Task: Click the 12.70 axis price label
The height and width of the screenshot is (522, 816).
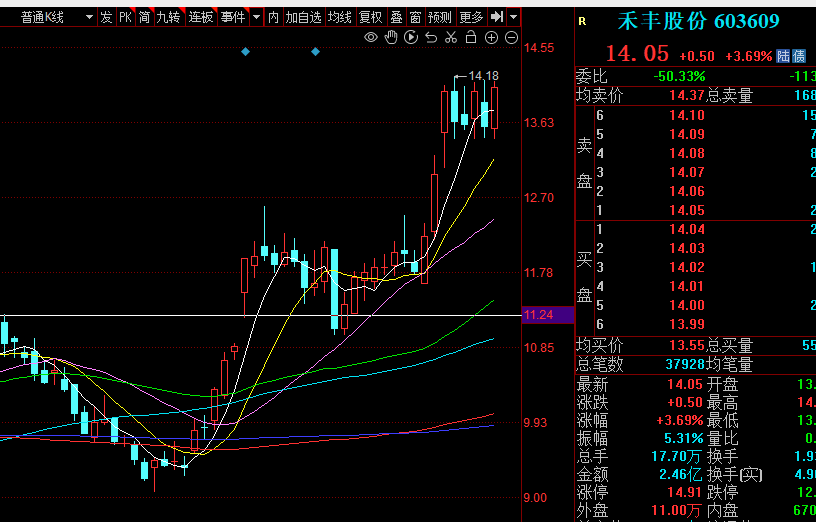Action: (539, 198)
